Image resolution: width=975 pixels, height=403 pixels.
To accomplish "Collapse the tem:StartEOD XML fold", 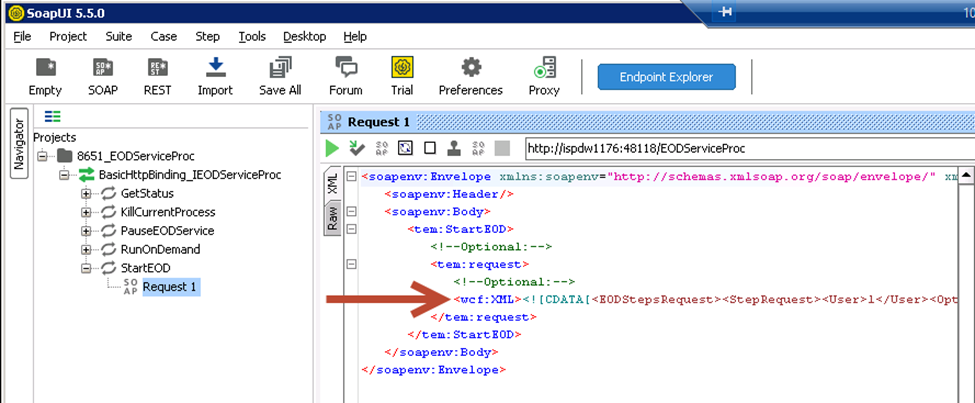I will [351, 229].
